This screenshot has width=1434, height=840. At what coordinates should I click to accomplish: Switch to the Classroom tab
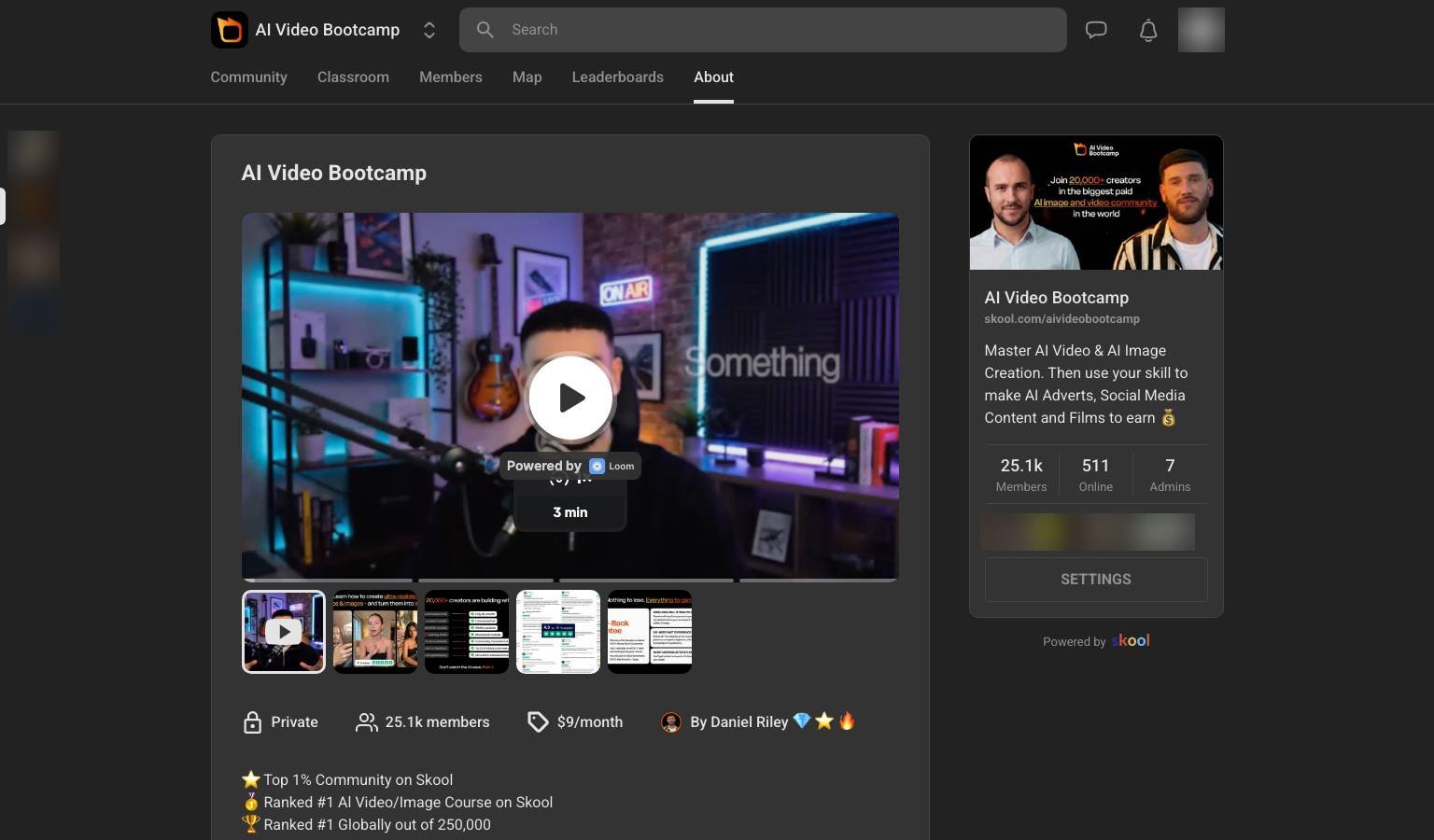[353, 77]
